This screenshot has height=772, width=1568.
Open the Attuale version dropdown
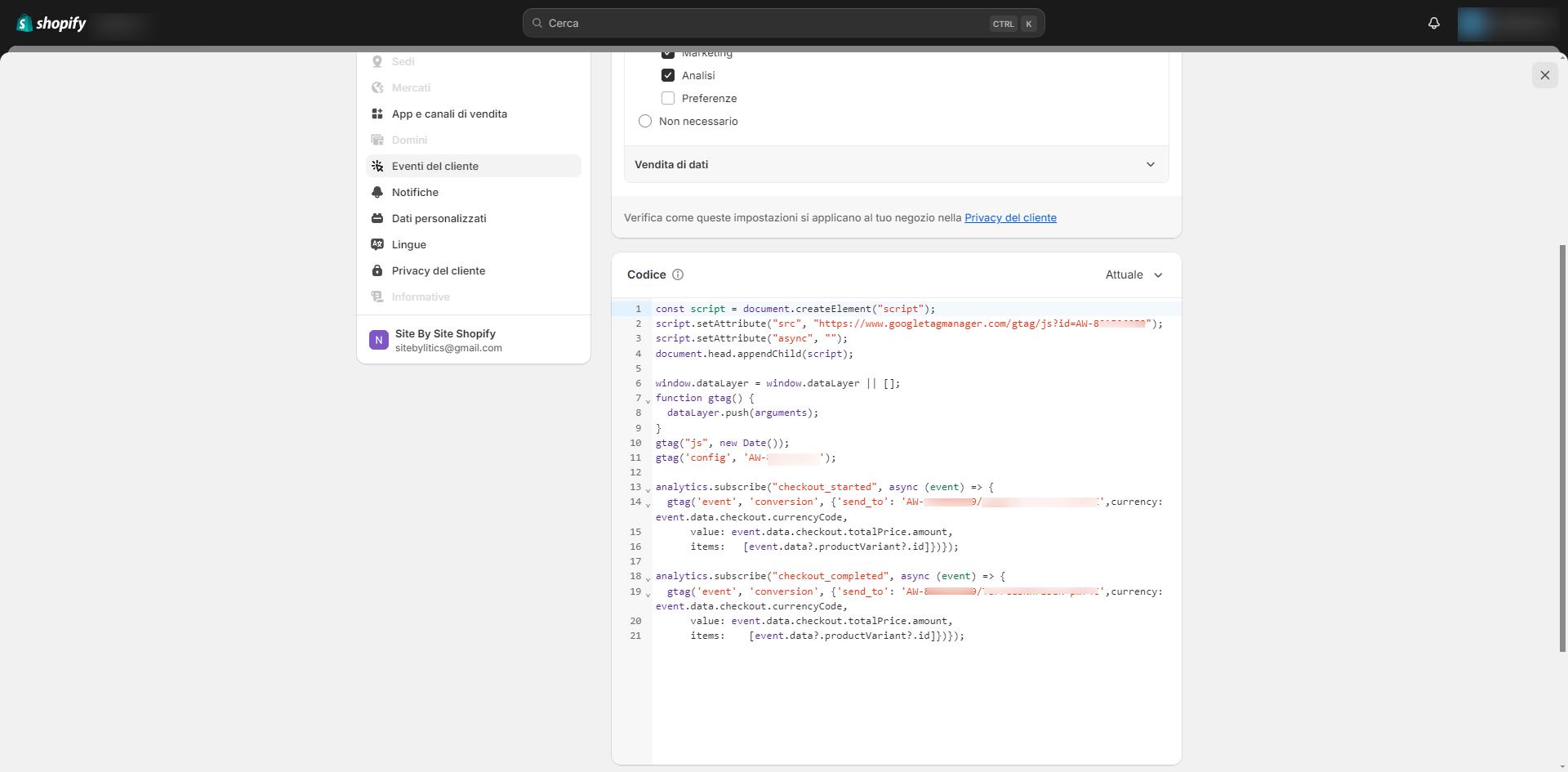[x=1134, y=274]
